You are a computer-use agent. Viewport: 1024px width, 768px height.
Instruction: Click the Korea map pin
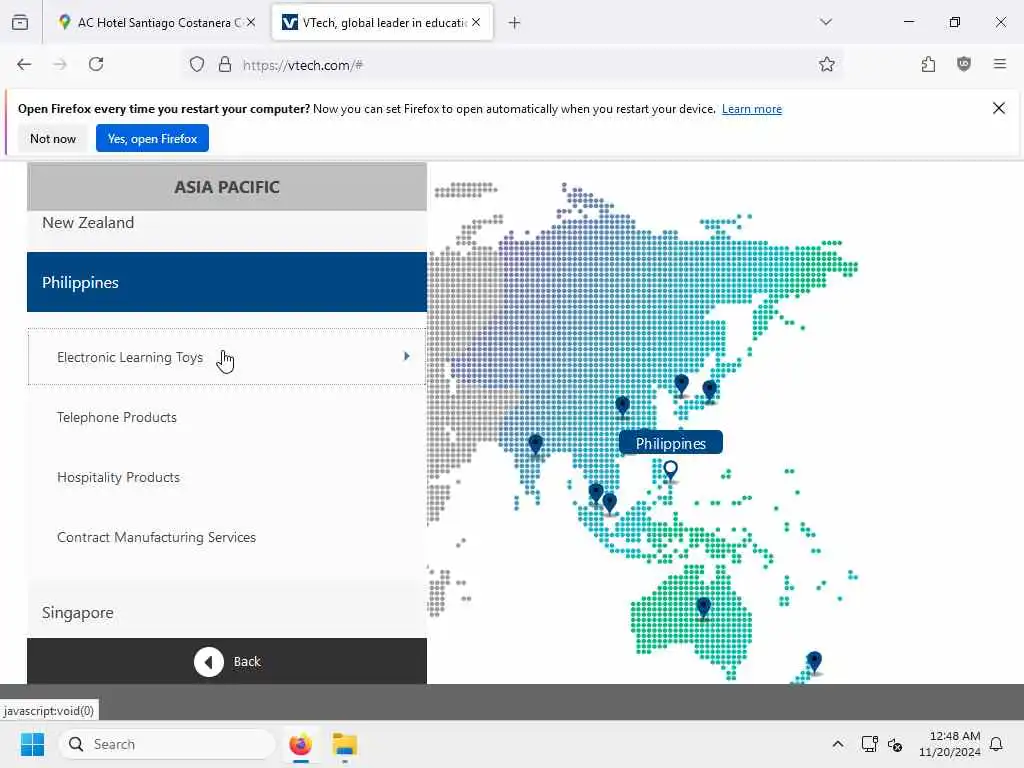click(x=681, y=384)
